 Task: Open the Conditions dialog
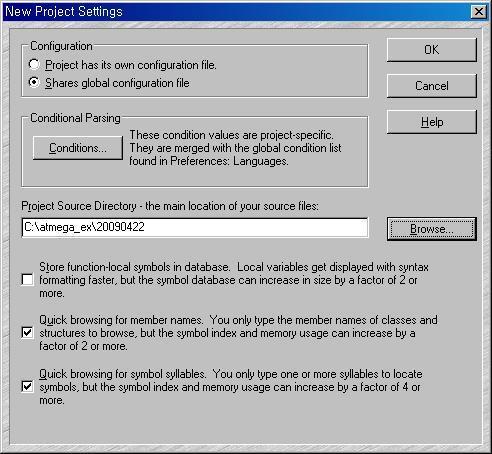[x=78, y=148]
